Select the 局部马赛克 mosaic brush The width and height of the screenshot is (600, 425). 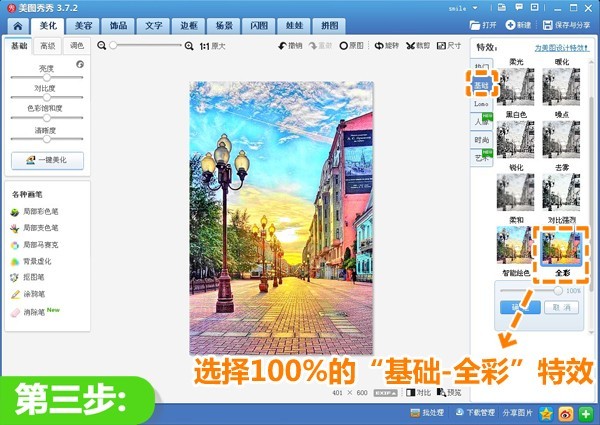coord(34,245)
